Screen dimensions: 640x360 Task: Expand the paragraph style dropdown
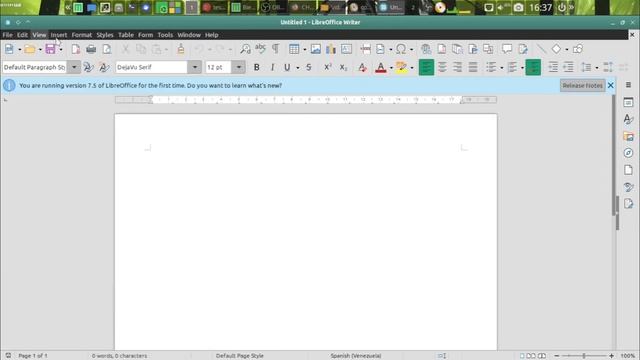(x=74, y=67)
